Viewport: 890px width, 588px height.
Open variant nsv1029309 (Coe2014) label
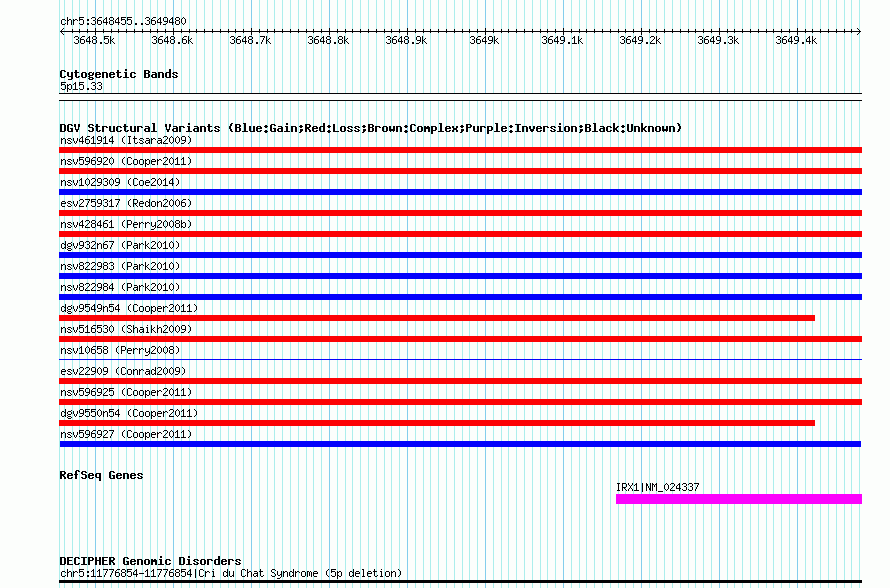tap(120, 182)
